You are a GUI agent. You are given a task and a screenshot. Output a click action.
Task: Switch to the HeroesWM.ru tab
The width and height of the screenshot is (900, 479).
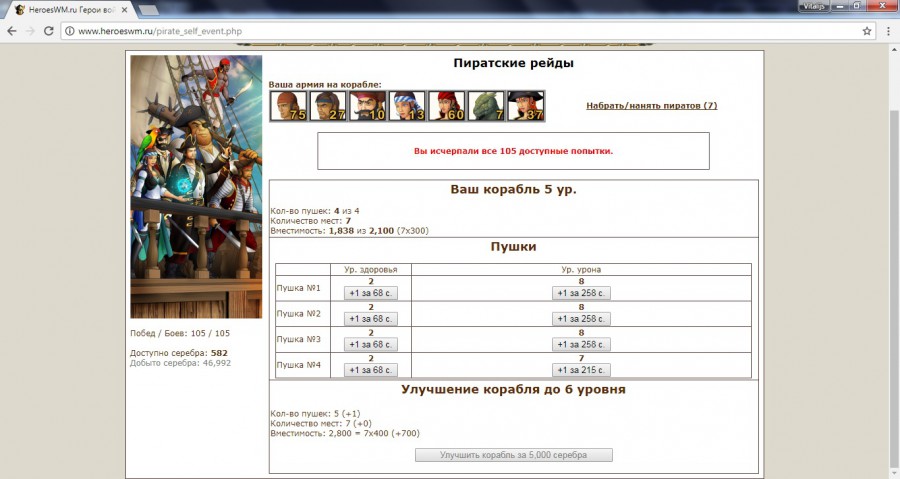click(x=71, y=10)
